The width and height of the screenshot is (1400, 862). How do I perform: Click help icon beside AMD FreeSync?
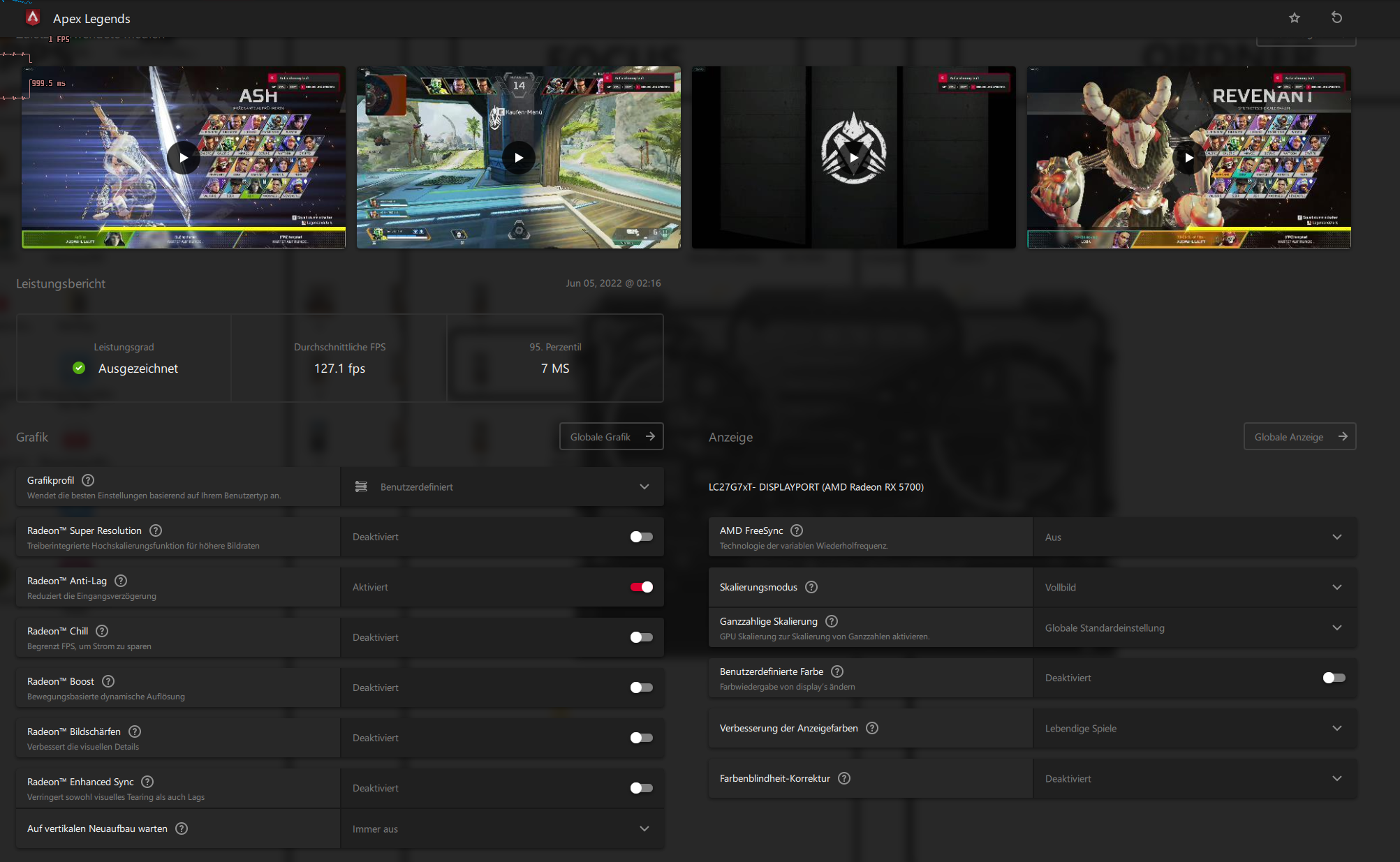click(797, 530)
